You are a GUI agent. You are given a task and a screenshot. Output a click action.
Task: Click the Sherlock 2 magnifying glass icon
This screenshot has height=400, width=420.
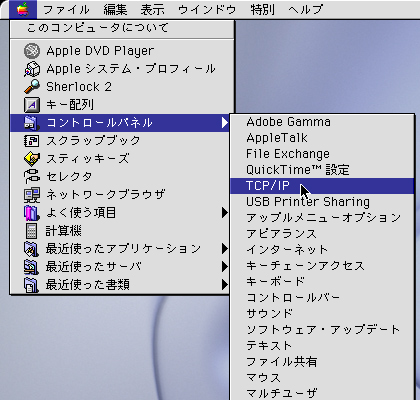click(x=32, y=87)
